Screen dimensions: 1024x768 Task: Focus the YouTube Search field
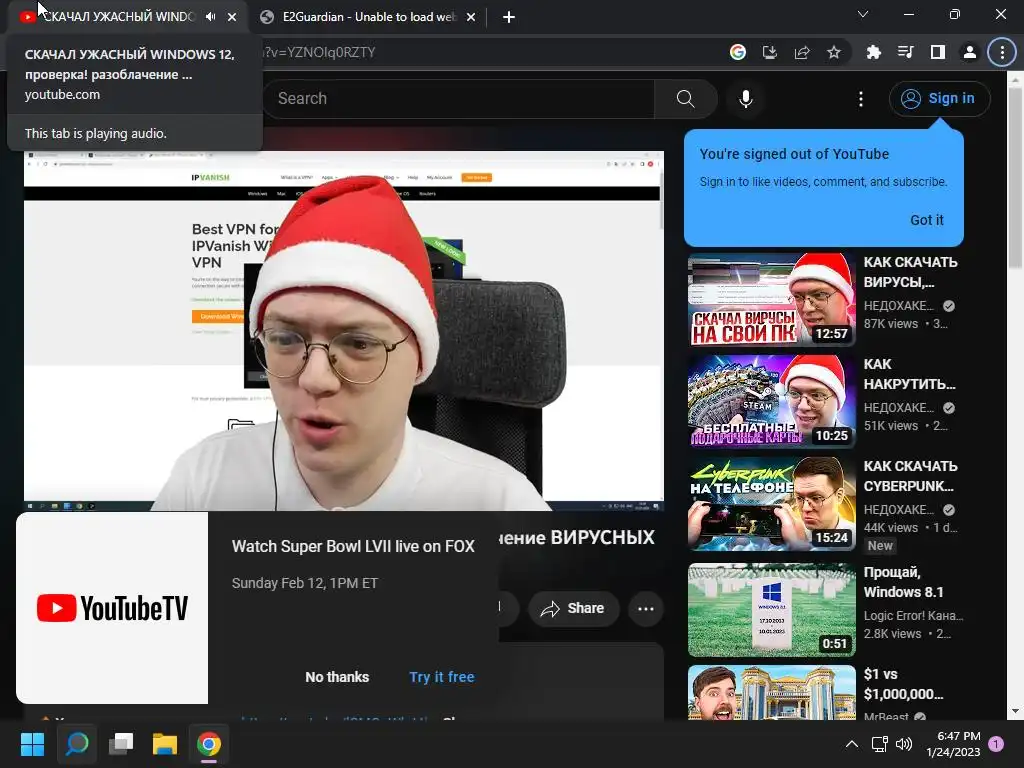pos(458,99)
